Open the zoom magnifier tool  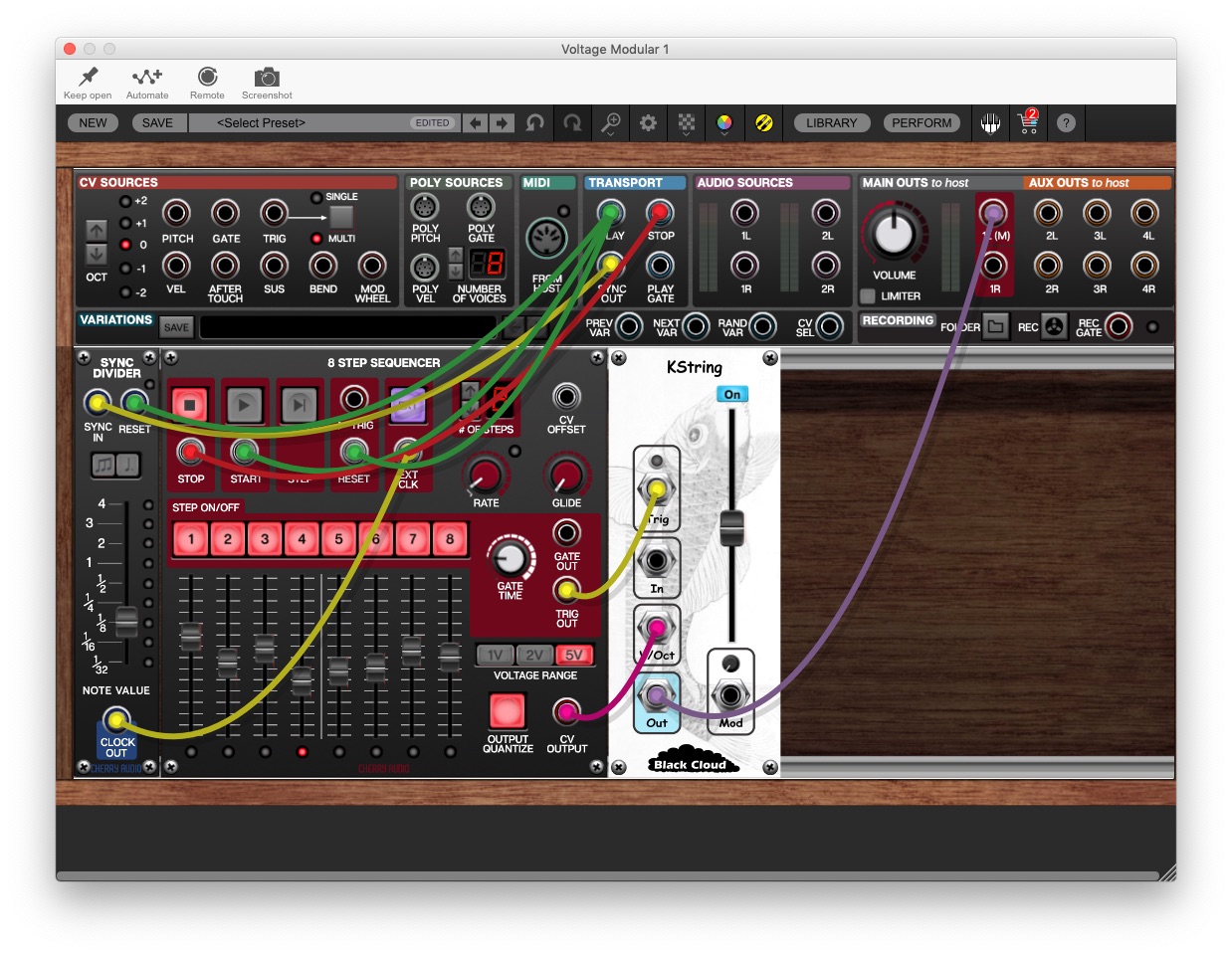(x=610, y=122)
